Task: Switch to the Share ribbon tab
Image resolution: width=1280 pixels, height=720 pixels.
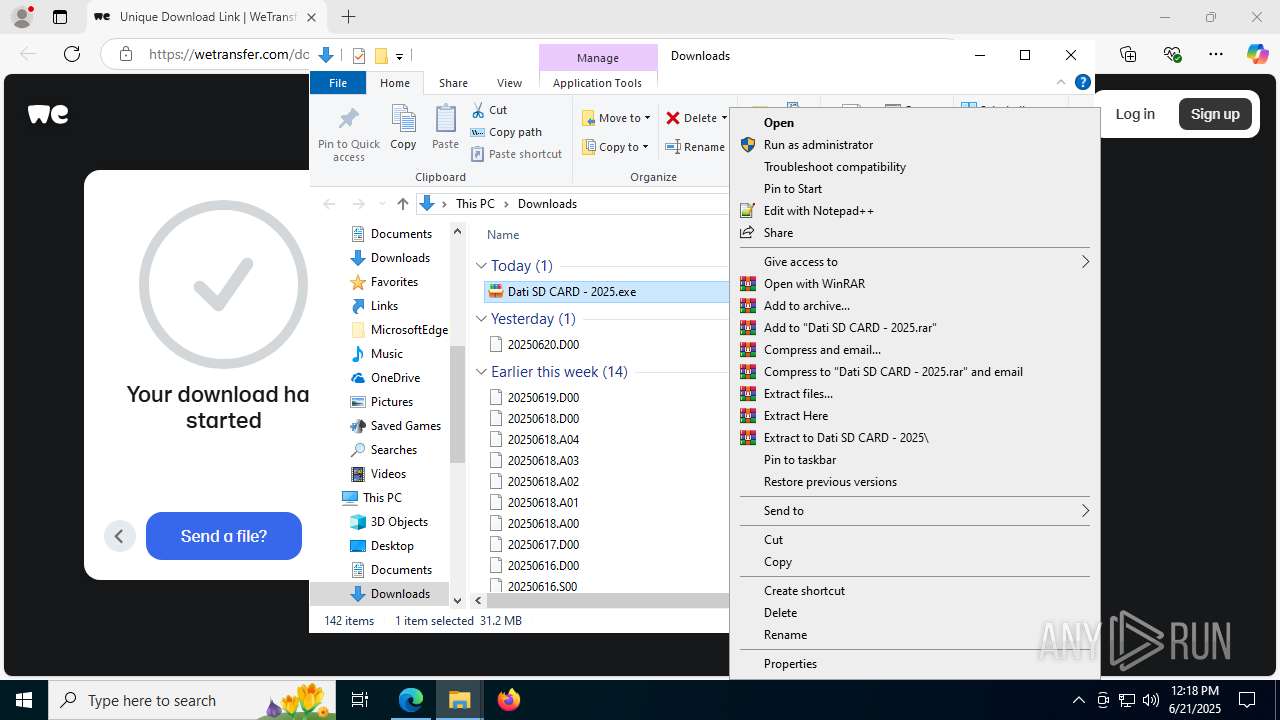Action: (453, 83)
